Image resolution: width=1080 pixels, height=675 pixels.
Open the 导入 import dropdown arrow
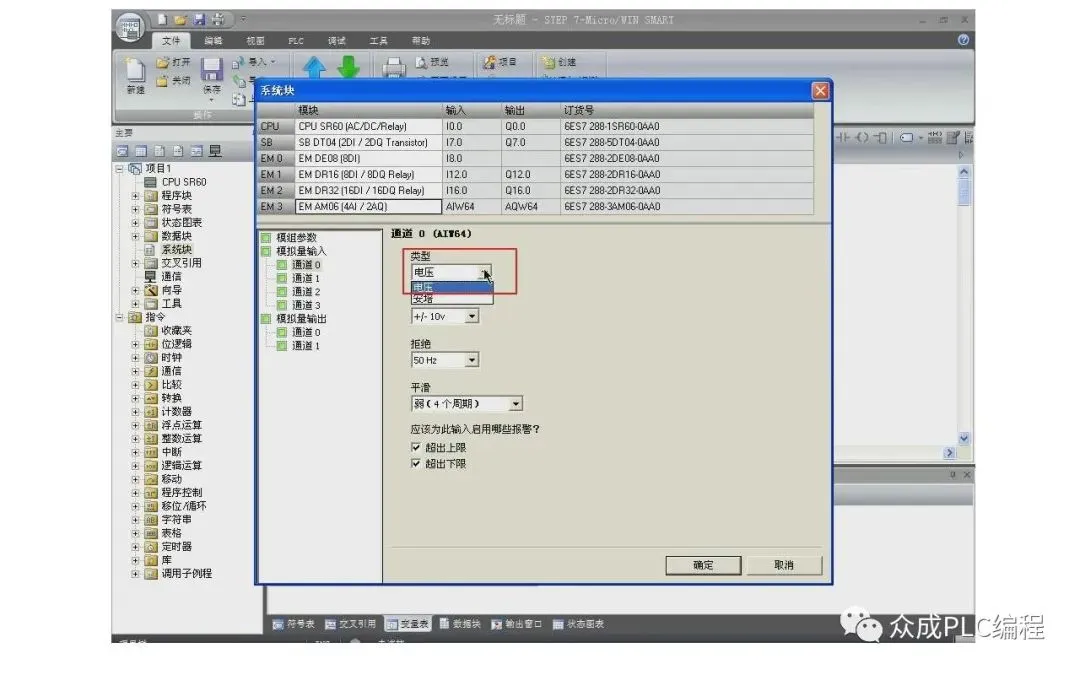pyautogui.click(x=273, y=62)
